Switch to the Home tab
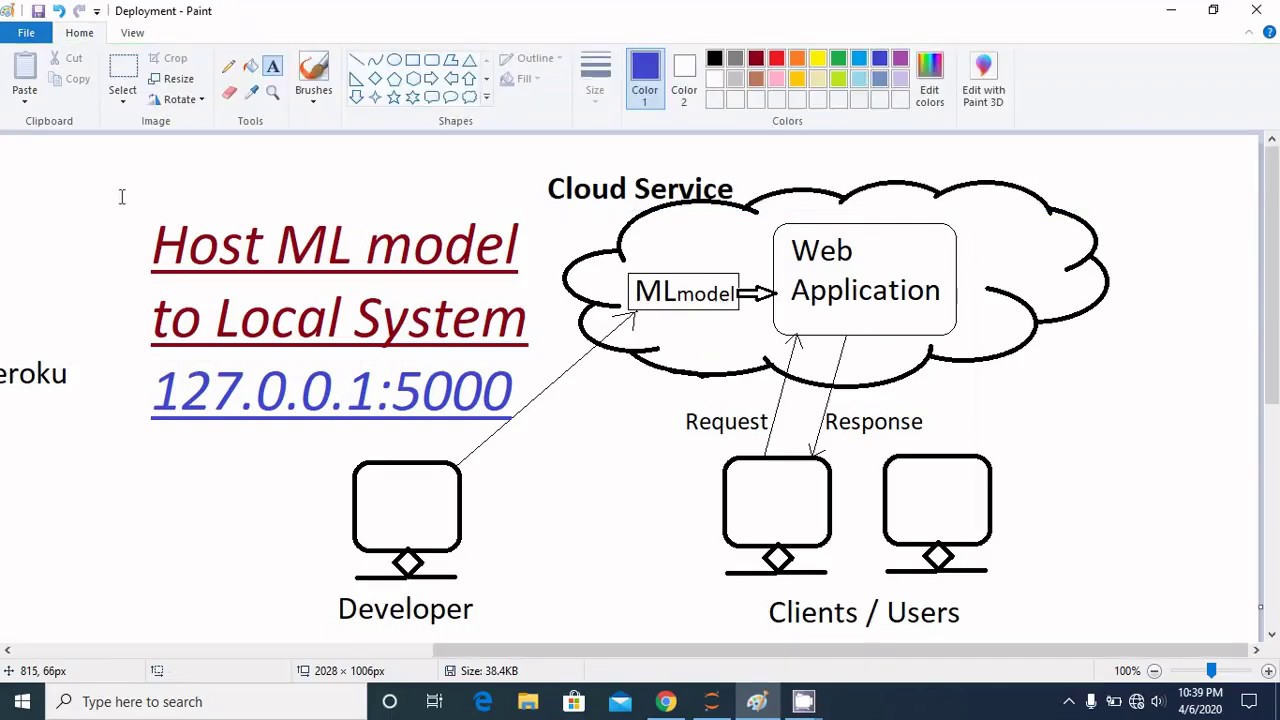Viewport: 1280px width, 720px height. click(x=79, y=33)
